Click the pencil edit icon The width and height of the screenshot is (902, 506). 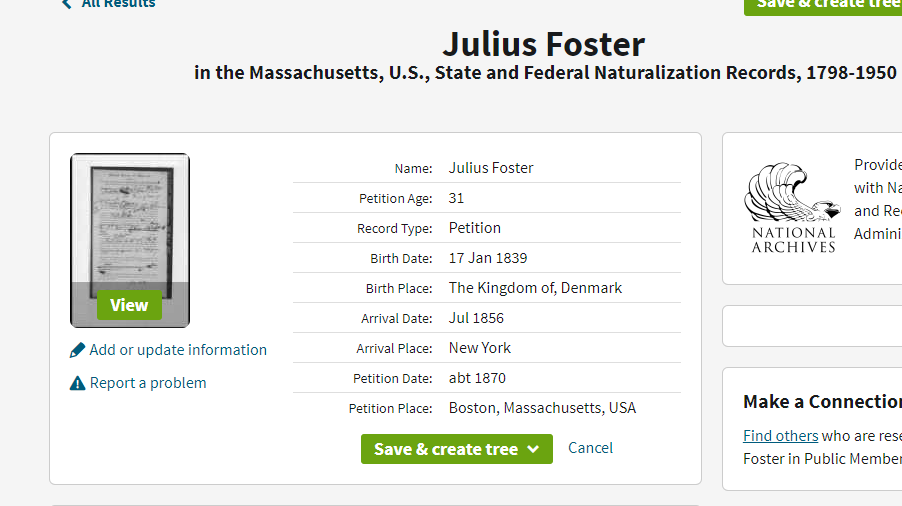tap(78, 350)
